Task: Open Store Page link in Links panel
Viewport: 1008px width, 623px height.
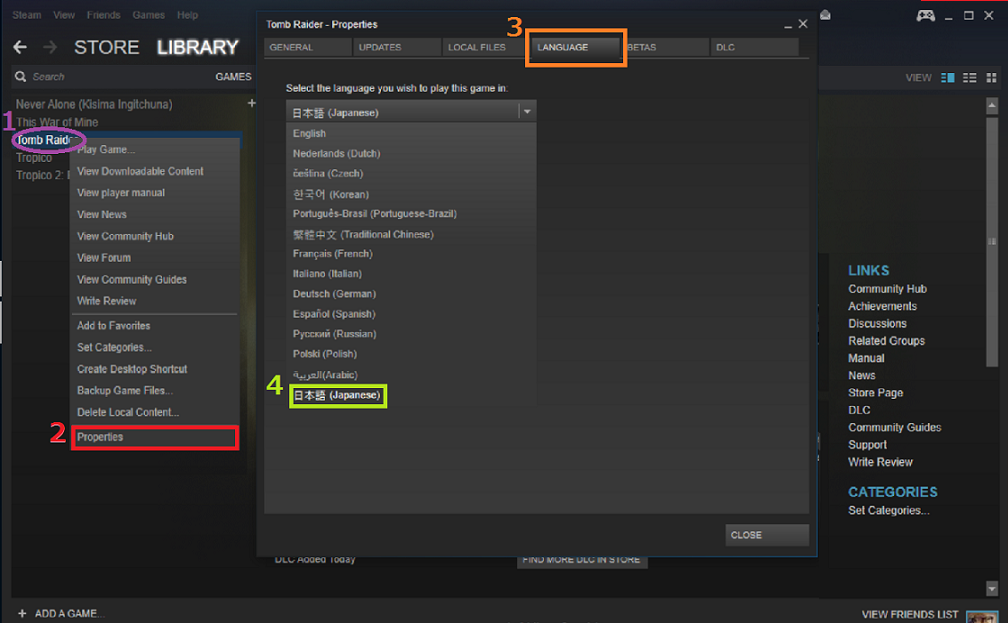Action: (x=876, y=392)
